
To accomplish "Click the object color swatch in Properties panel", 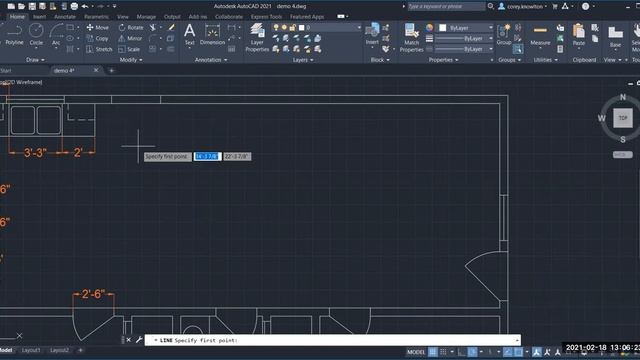I will tap(442, 28).
